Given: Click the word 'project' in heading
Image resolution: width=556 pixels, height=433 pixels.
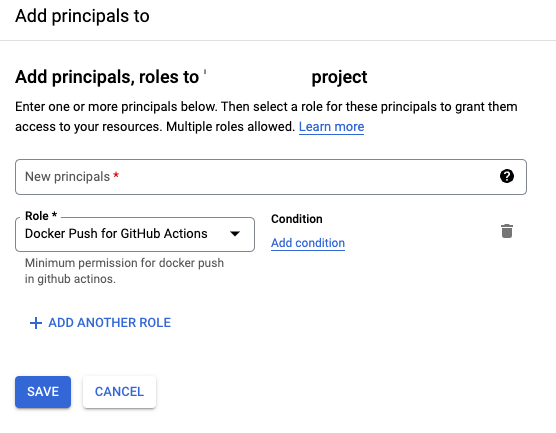Looking at the screenshot, I should click(339, 78).
